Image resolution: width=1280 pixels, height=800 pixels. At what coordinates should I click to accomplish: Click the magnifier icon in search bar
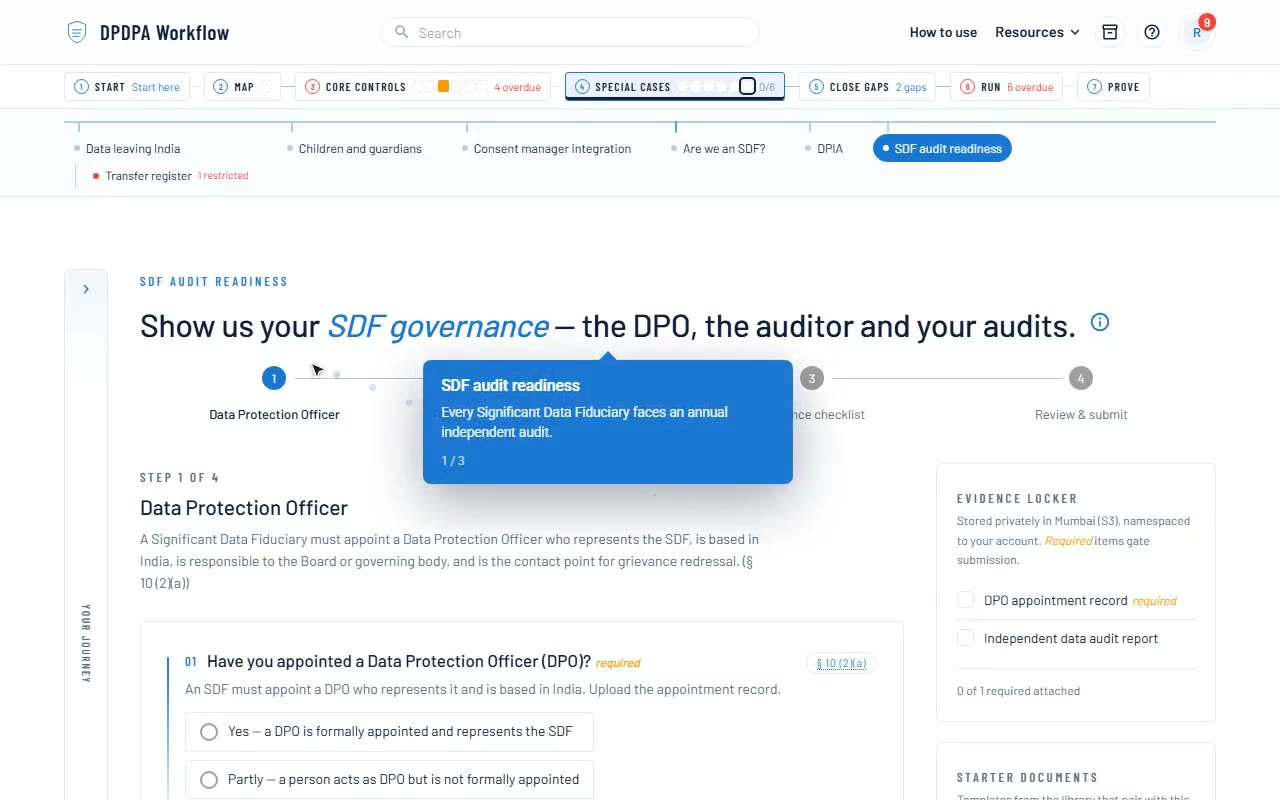[401, 32]
